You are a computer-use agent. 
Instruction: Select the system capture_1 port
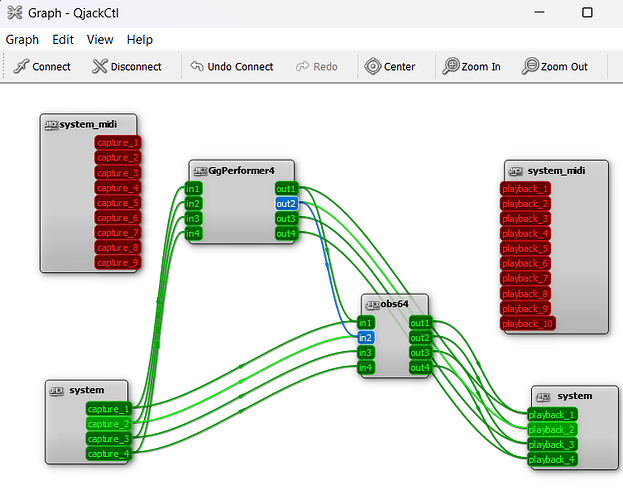pos(109,409)
